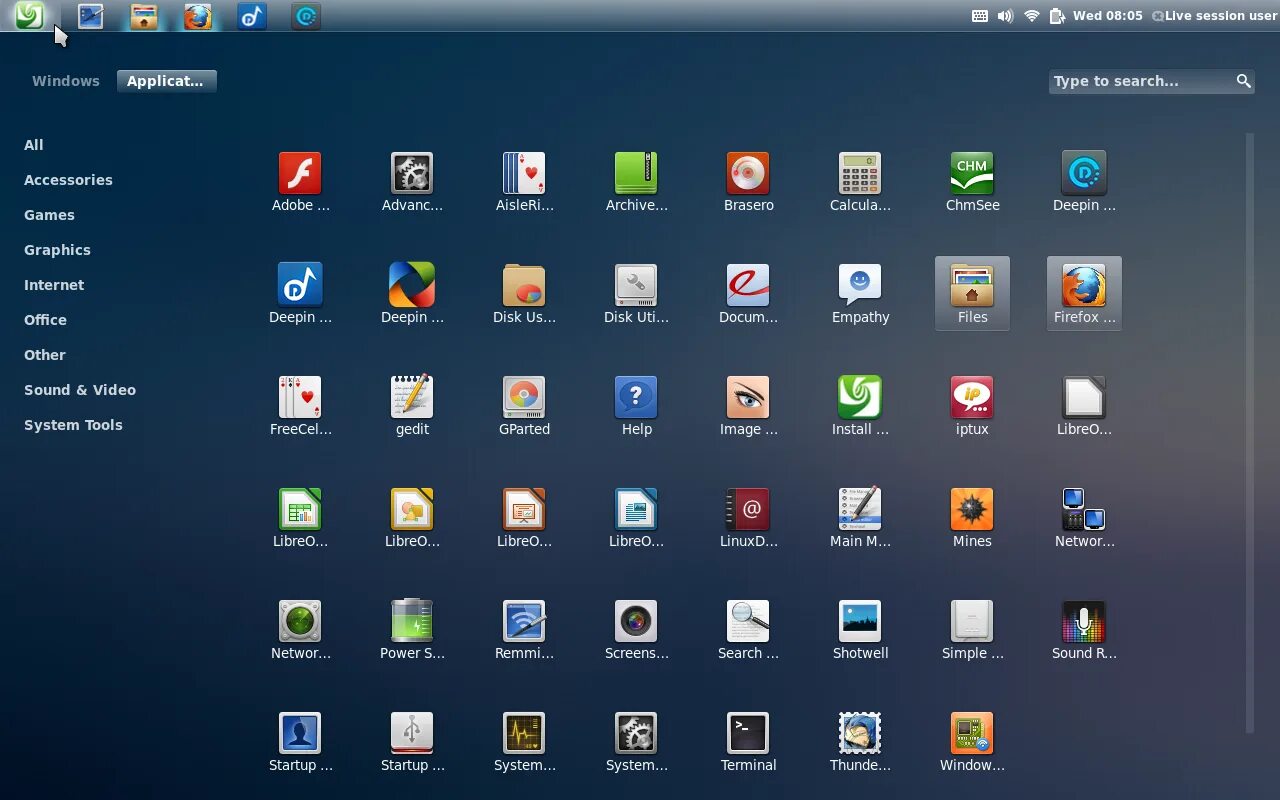The image size is (1280, 800).
Task: Launch the Sound Recorder microphone app
Action: [x=1084, y=622]
